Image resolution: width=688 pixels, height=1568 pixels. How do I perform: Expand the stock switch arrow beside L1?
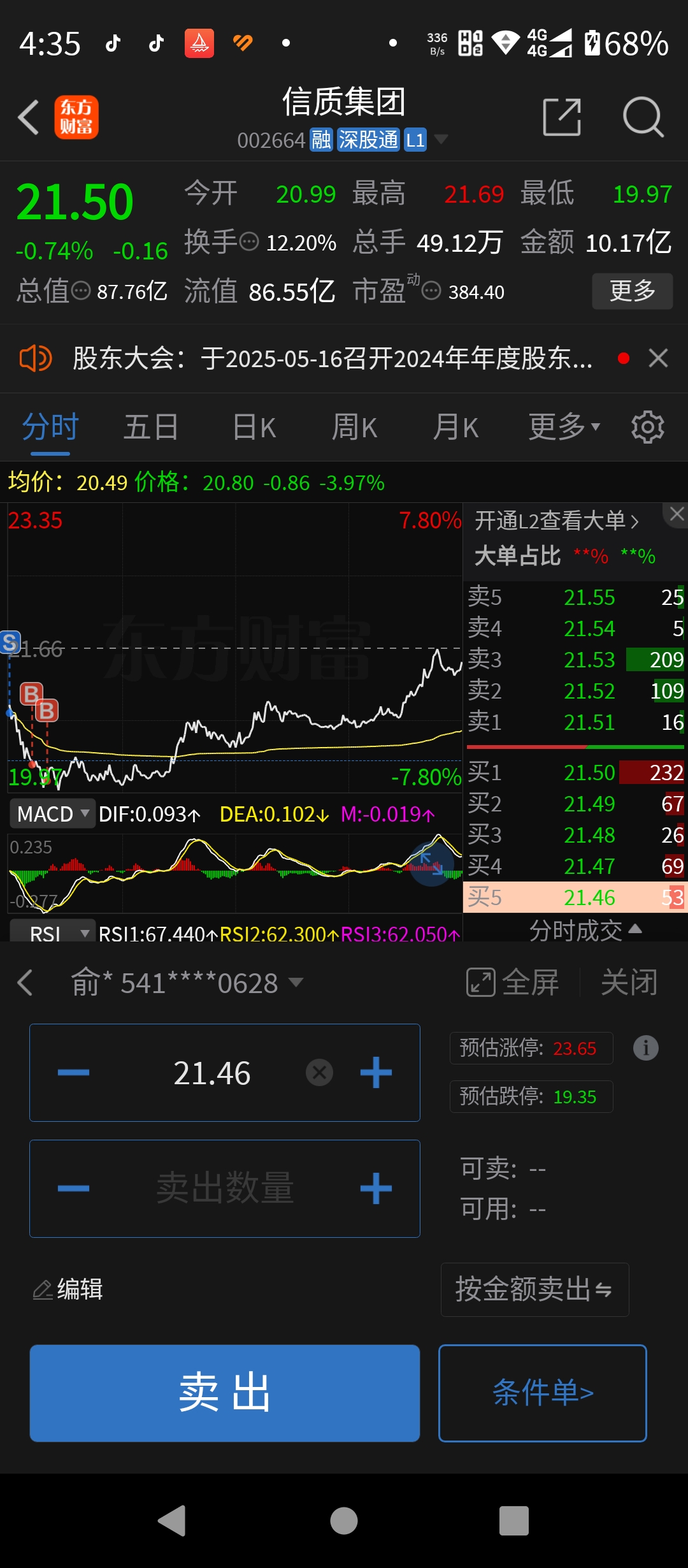[x=441, y=139]
